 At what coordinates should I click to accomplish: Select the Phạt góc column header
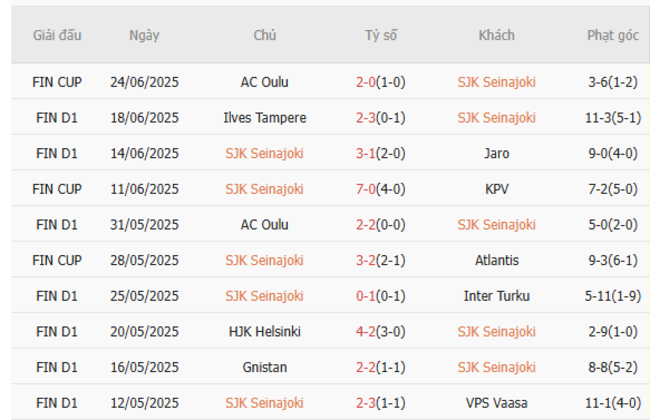click(612, 36)
